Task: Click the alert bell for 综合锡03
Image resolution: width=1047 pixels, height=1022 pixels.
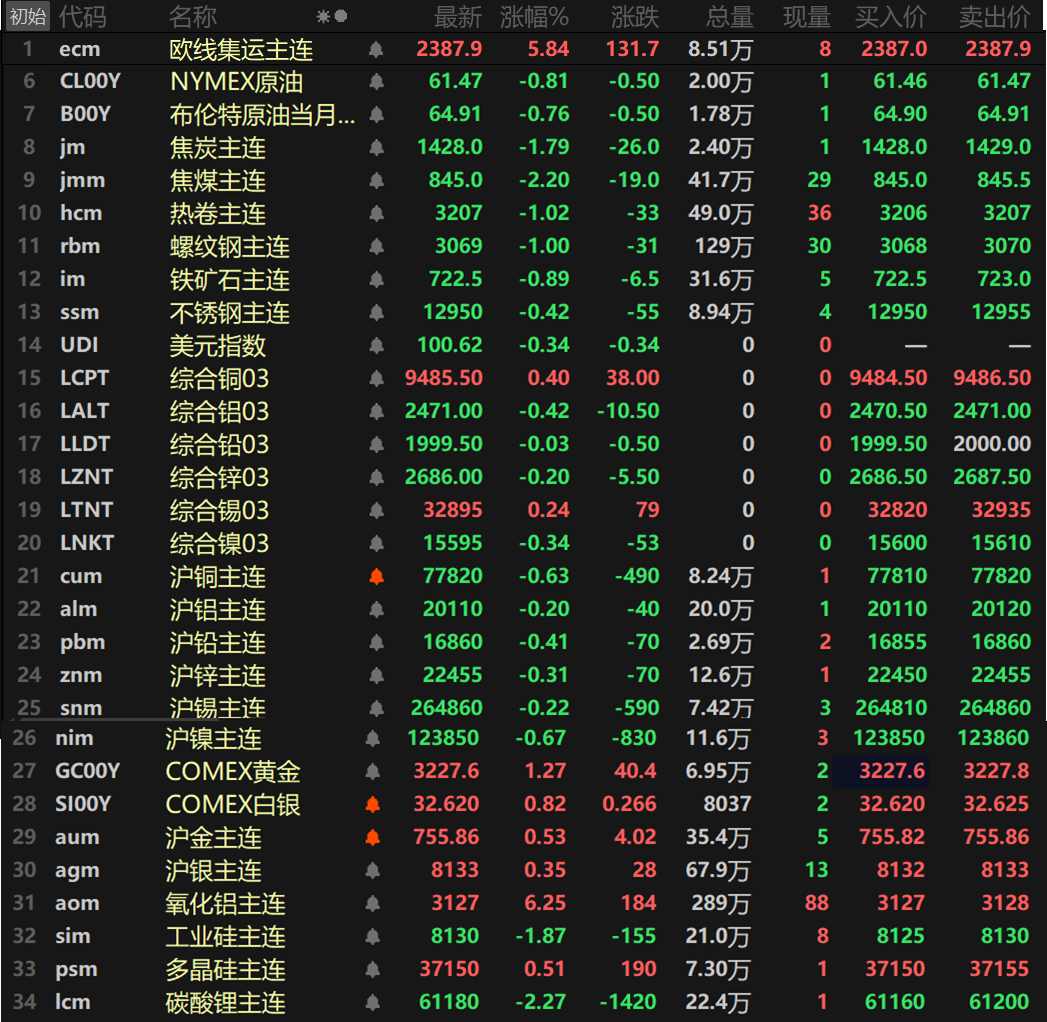Action: tap(377, 511)
